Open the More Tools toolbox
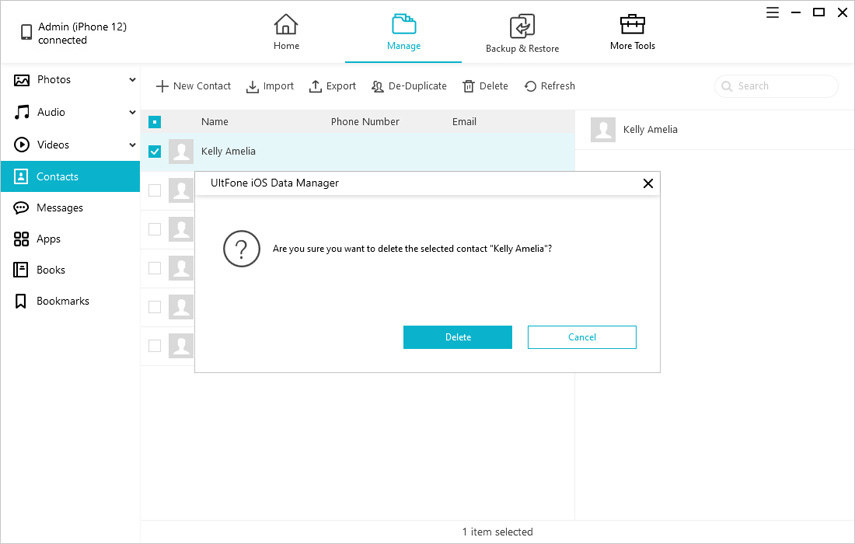Viewport: 855px width, 544px height. tap(632, 25)
